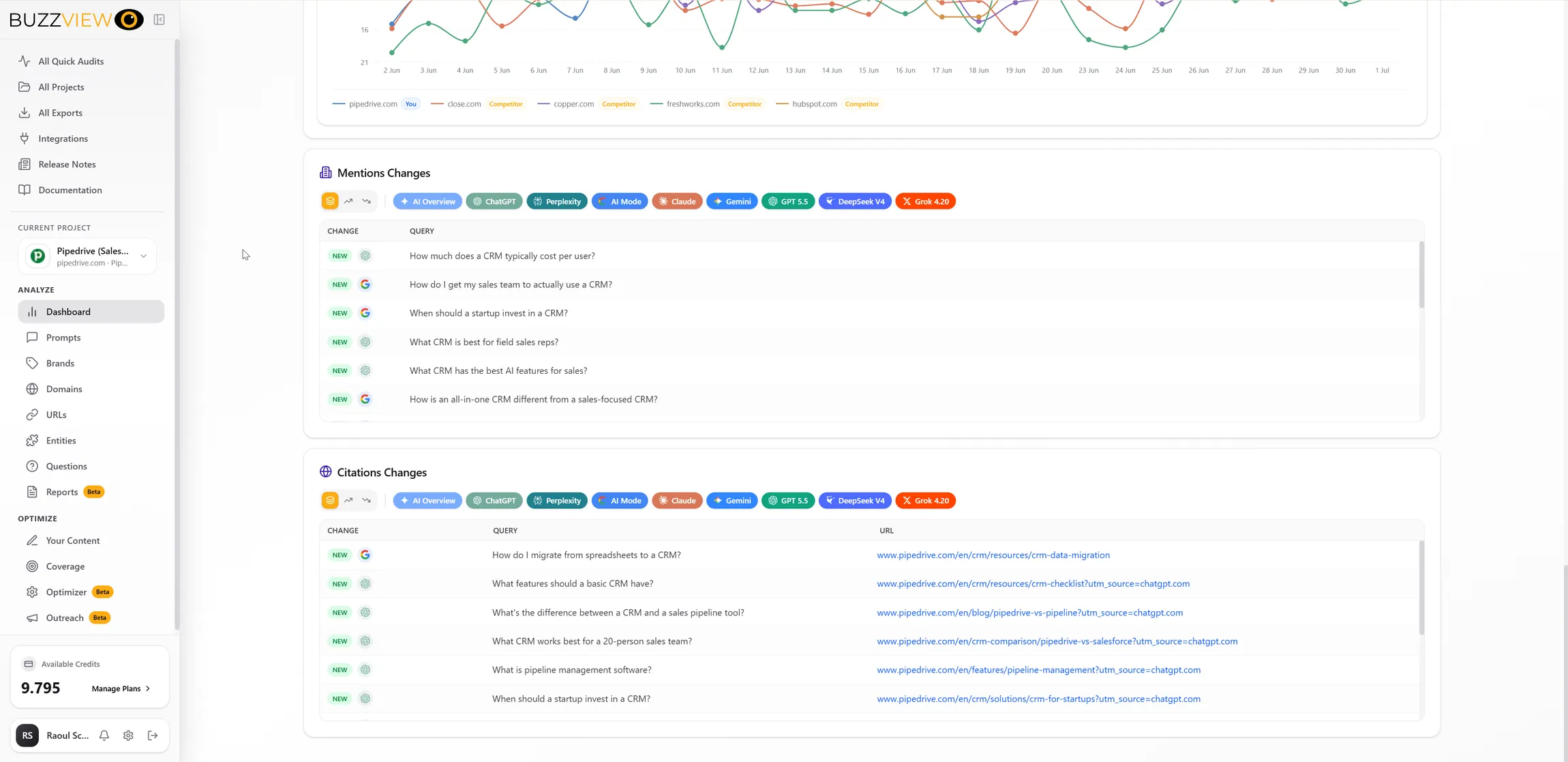Open All Exports page

(x=60, y=113)
